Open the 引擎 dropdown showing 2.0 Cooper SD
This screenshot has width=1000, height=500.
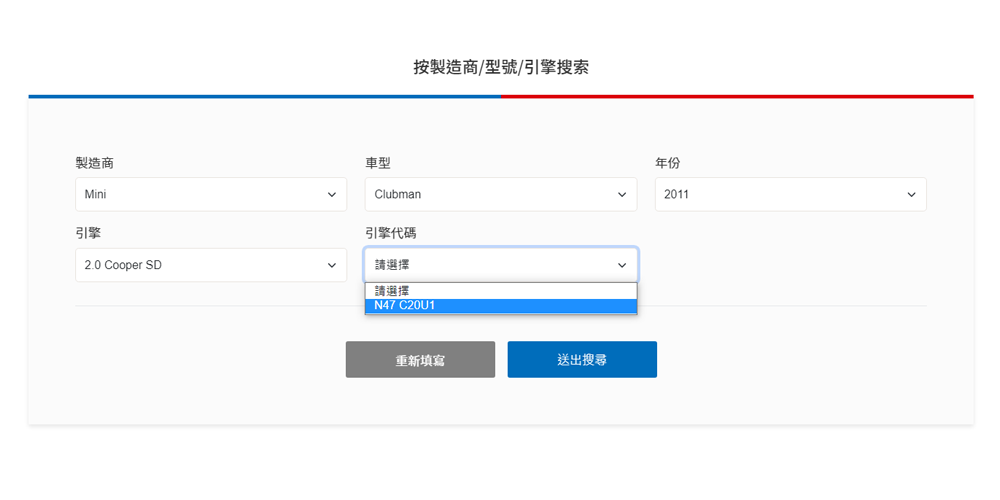(x=211, y=265)
